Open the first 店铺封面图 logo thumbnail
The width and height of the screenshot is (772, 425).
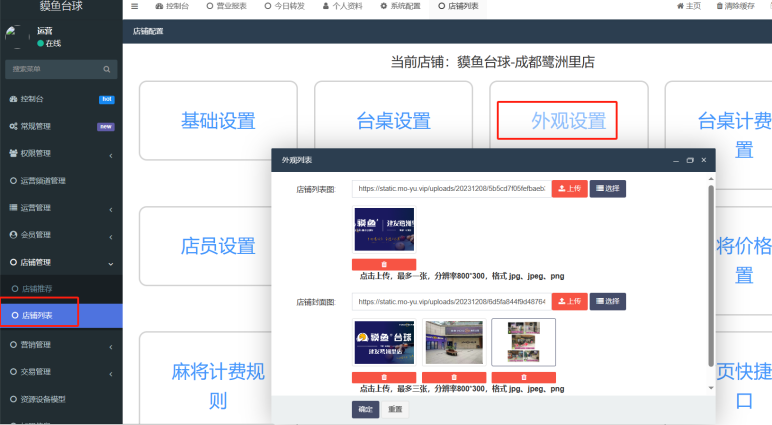pos(384,342)
